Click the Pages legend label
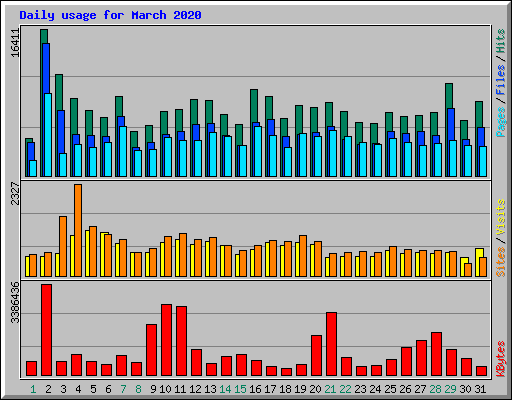Screen dimensions: 512x400 (x=501, y=122)
